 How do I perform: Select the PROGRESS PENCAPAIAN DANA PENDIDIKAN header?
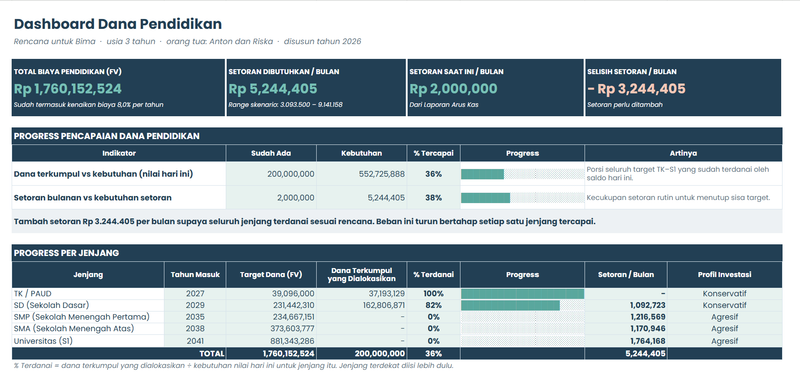point(107,136)
